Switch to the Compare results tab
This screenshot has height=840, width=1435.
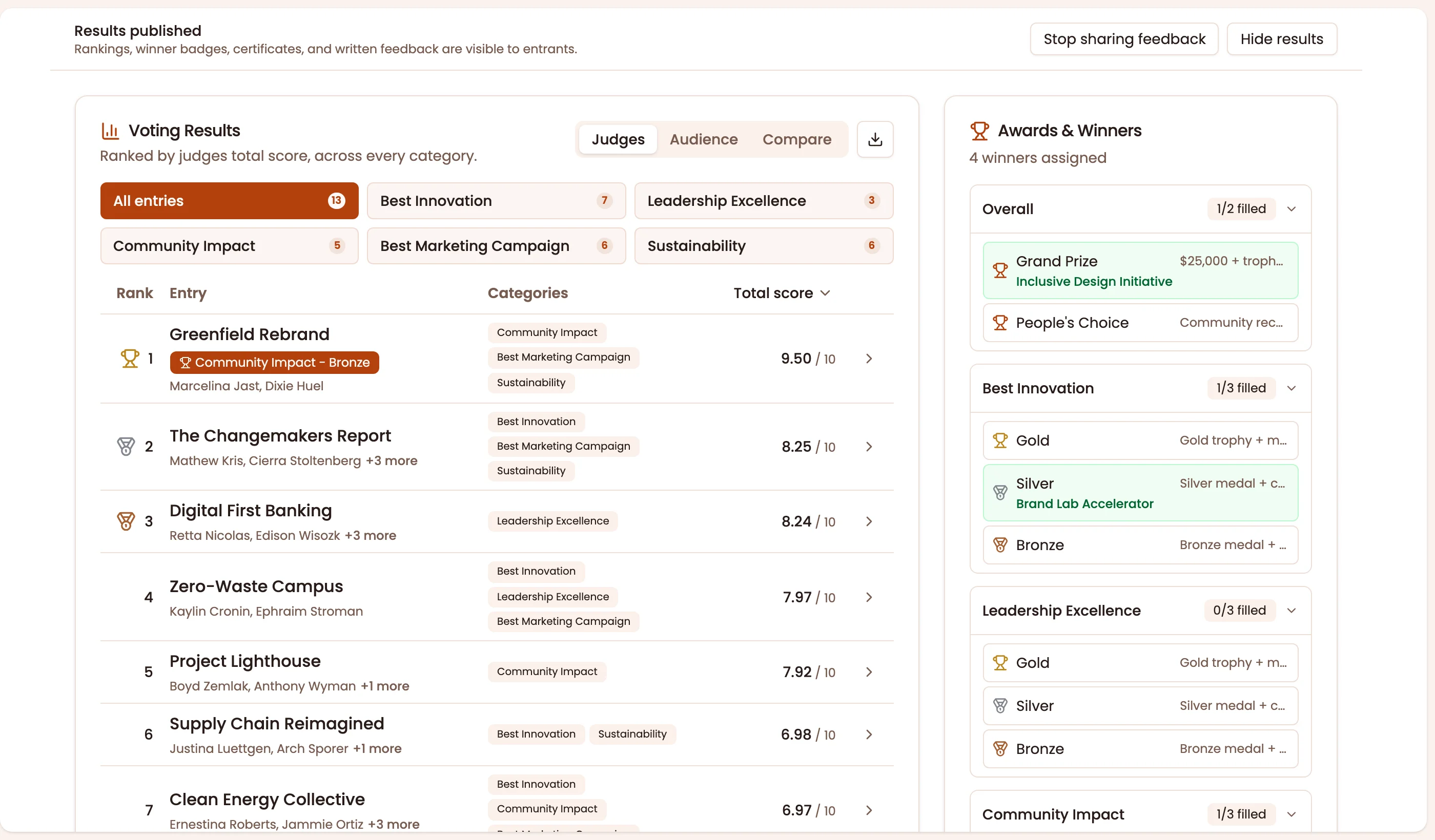click(x=796, y=139)
